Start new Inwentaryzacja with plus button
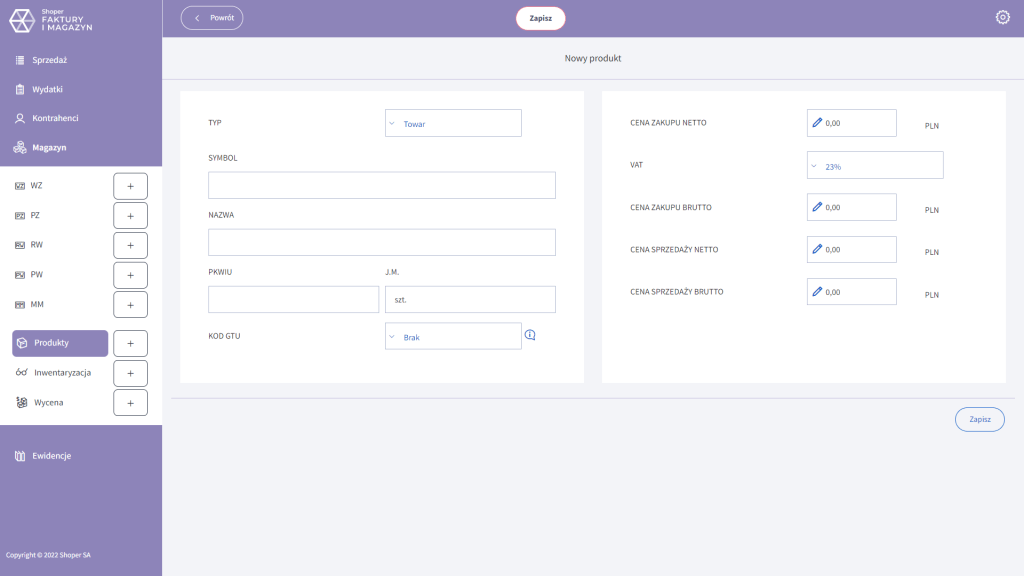 coord(130,373)
